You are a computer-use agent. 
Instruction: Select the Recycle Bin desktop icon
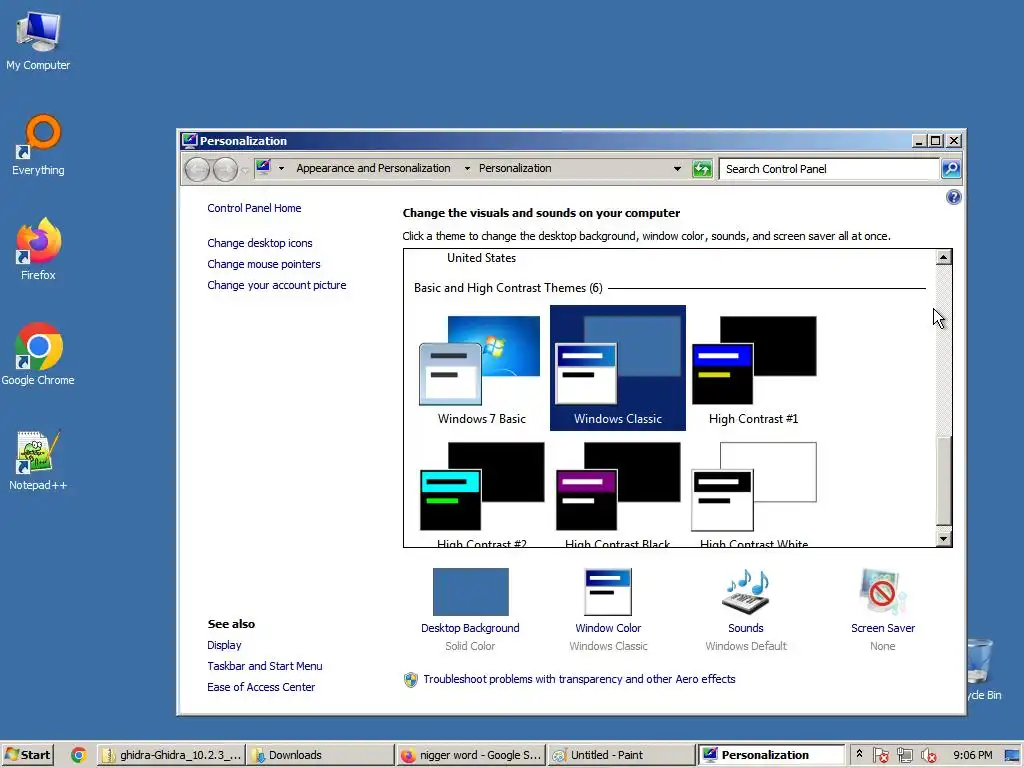click(x=984, y=669)
